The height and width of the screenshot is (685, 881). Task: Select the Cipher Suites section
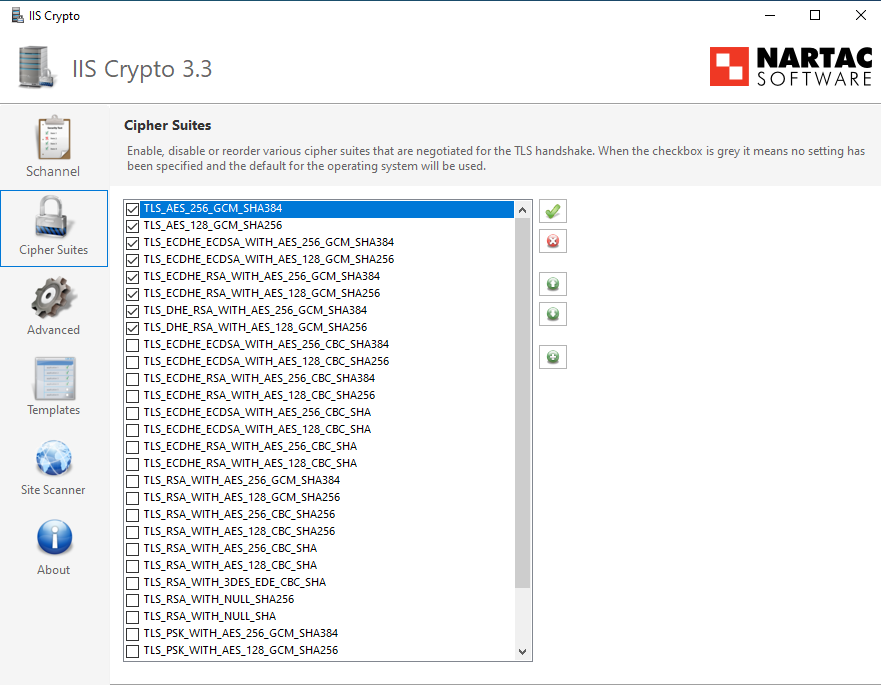[x=53, y=227]
